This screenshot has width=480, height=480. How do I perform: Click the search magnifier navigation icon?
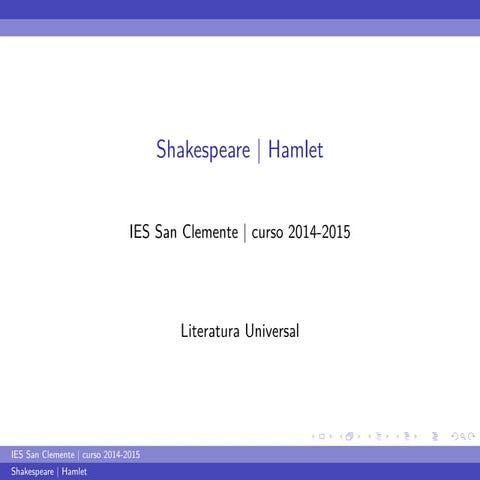(x=463, y=437)
